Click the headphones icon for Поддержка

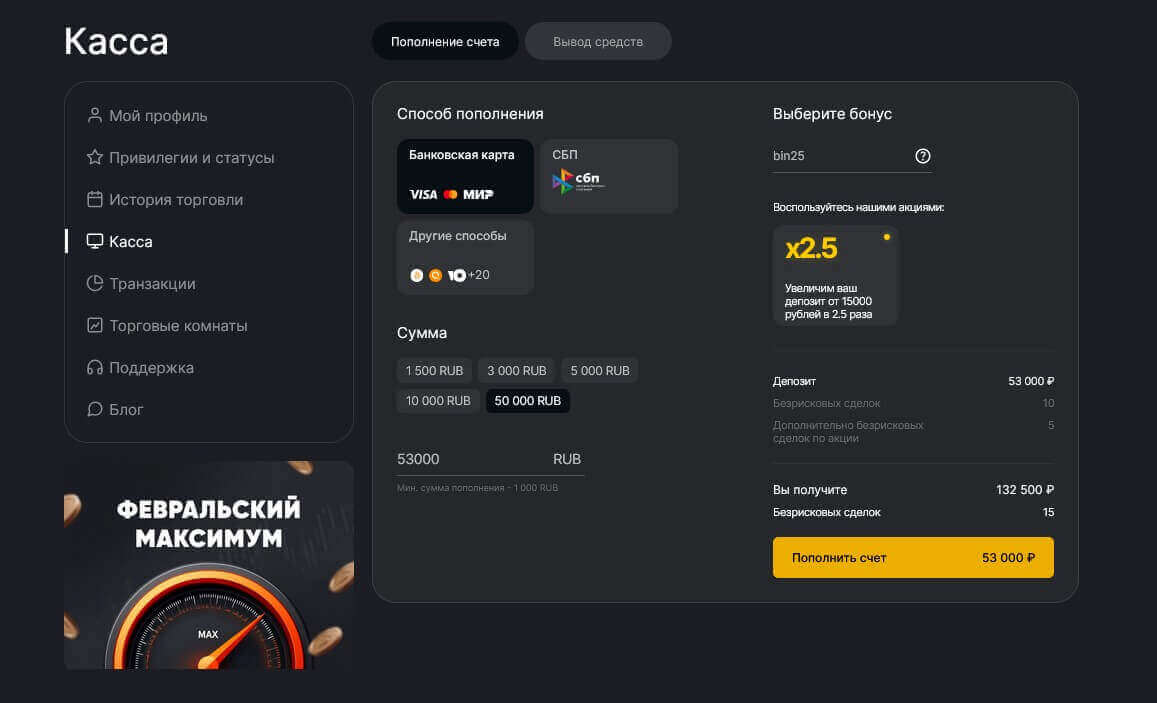[95, 367]
